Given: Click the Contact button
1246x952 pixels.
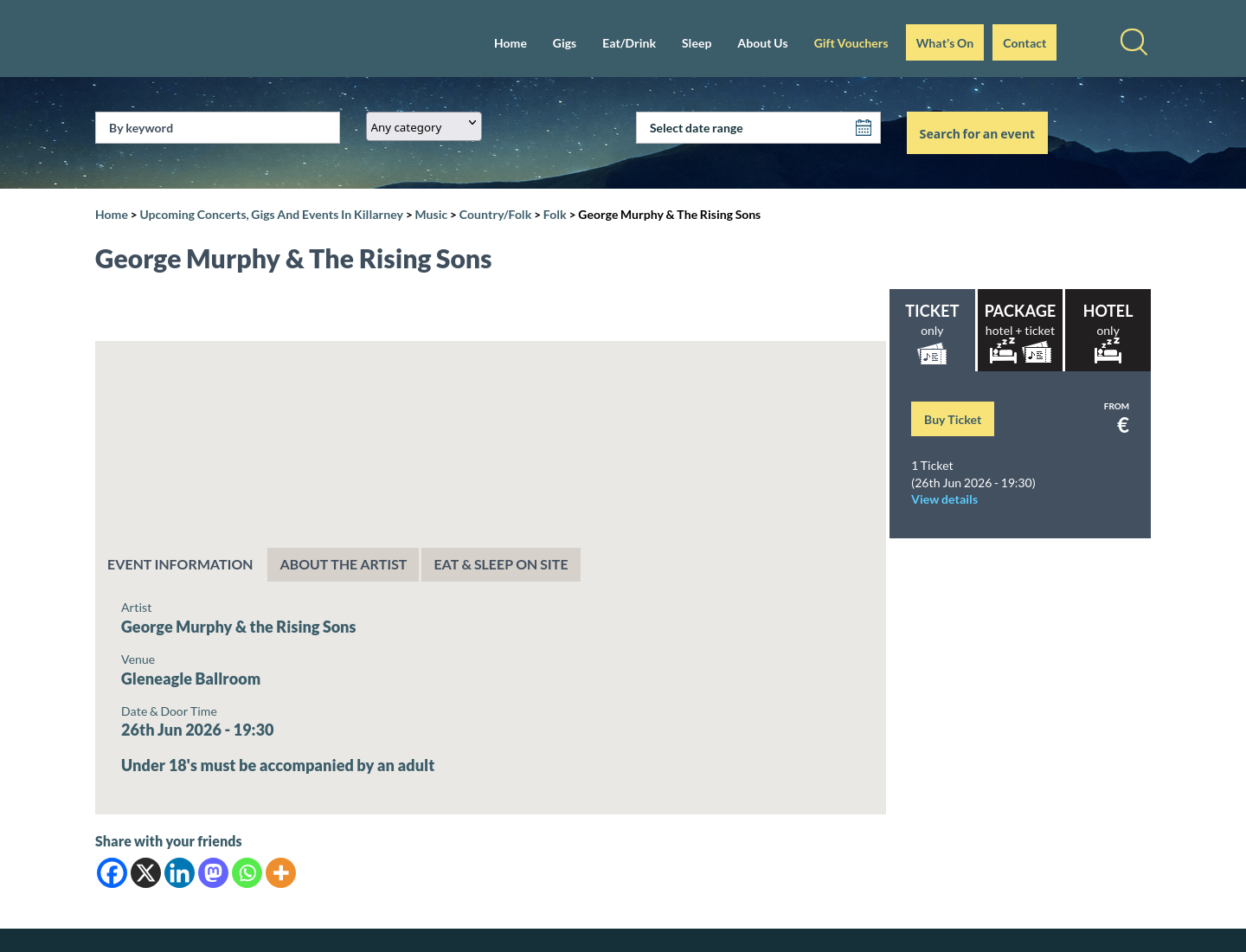Looking at the screenshot, I should (x=1024, y=42).
